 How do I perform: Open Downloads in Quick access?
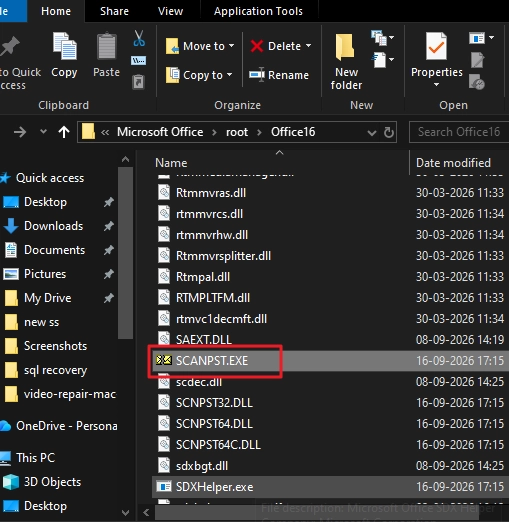click(53, 226)
